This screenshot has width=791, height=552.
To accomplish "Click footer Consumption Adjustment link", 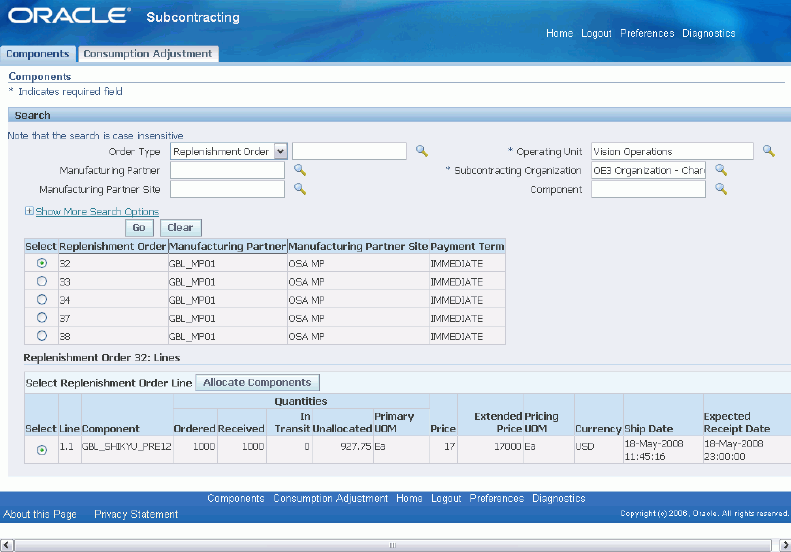I will [330, 498].
